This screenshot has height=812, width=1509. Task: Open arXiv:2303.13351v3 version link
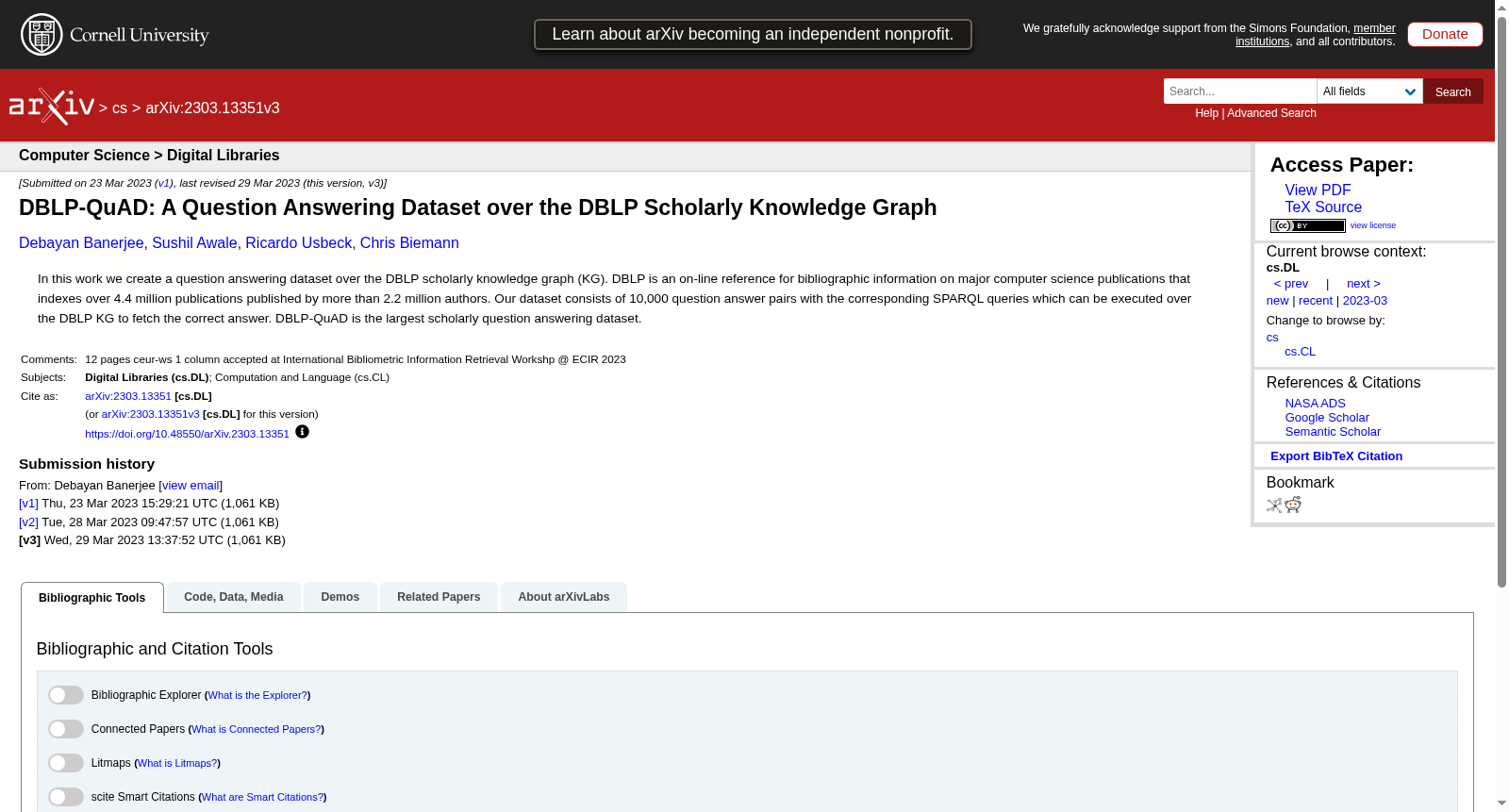click(151, 414)
